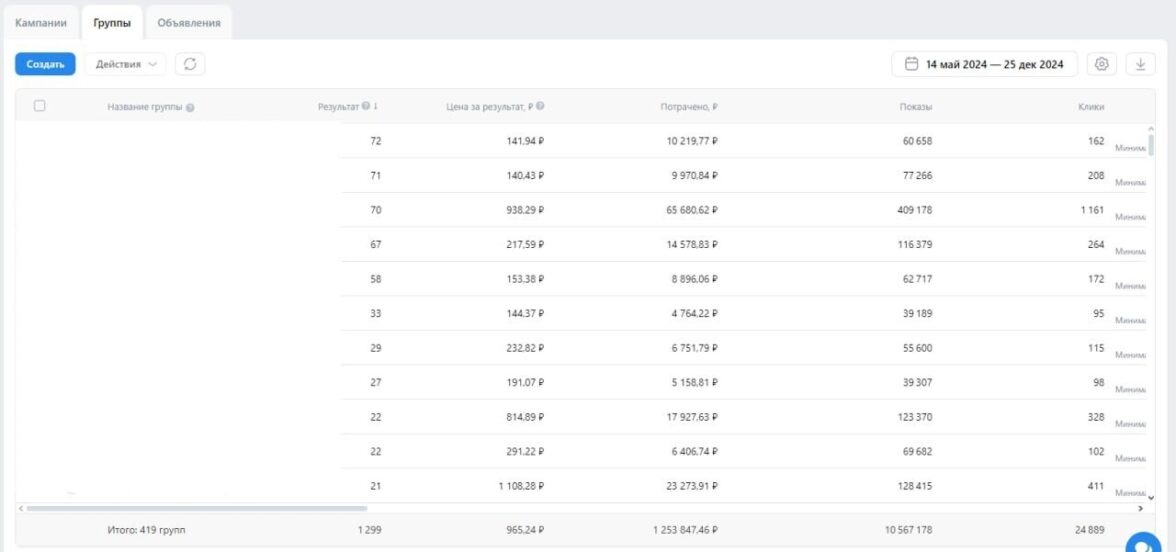Switch to the Кампании tab

coord(41,22)
